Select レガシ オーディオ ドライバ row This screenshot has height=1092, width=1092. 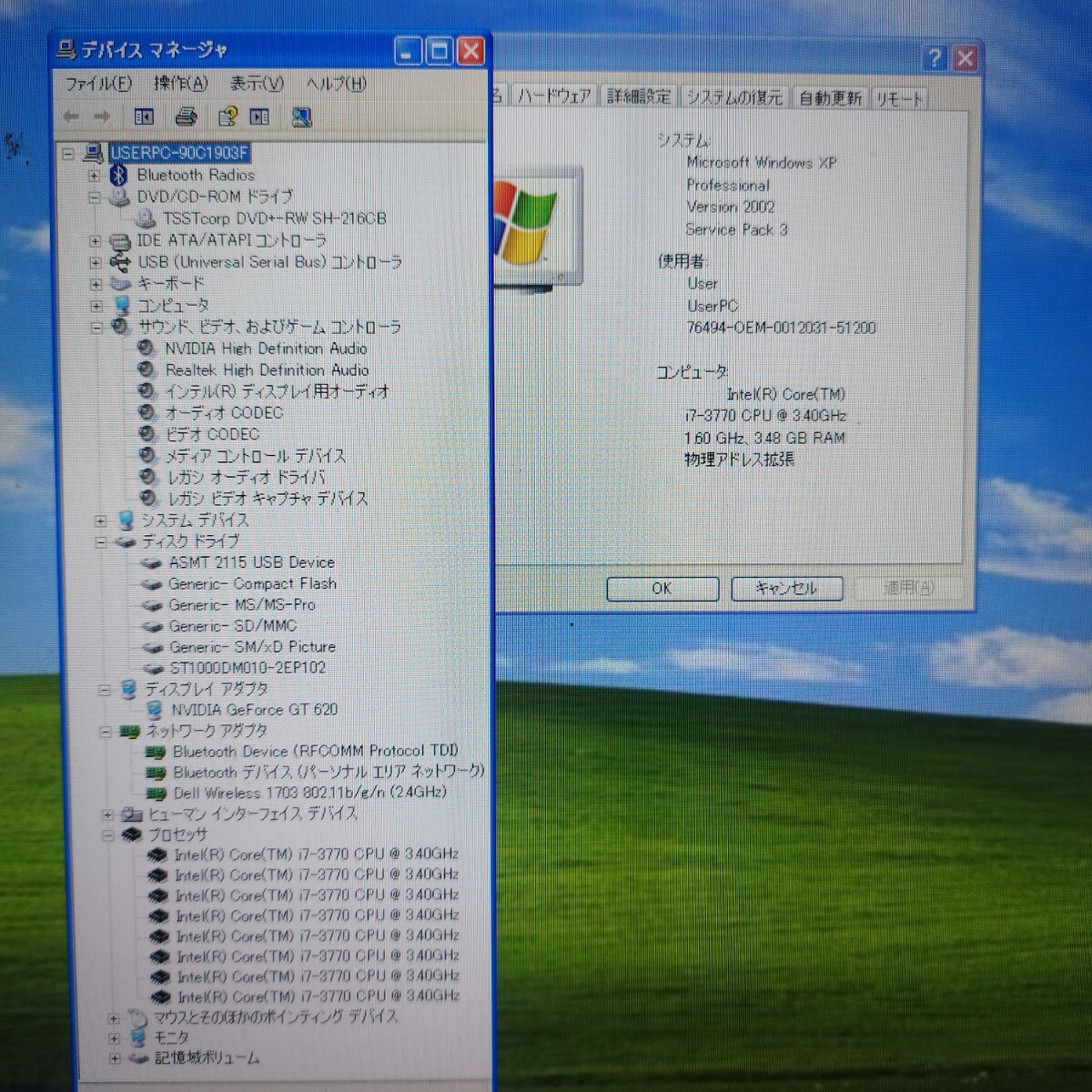pyautogui.click(x=246, y=477)
